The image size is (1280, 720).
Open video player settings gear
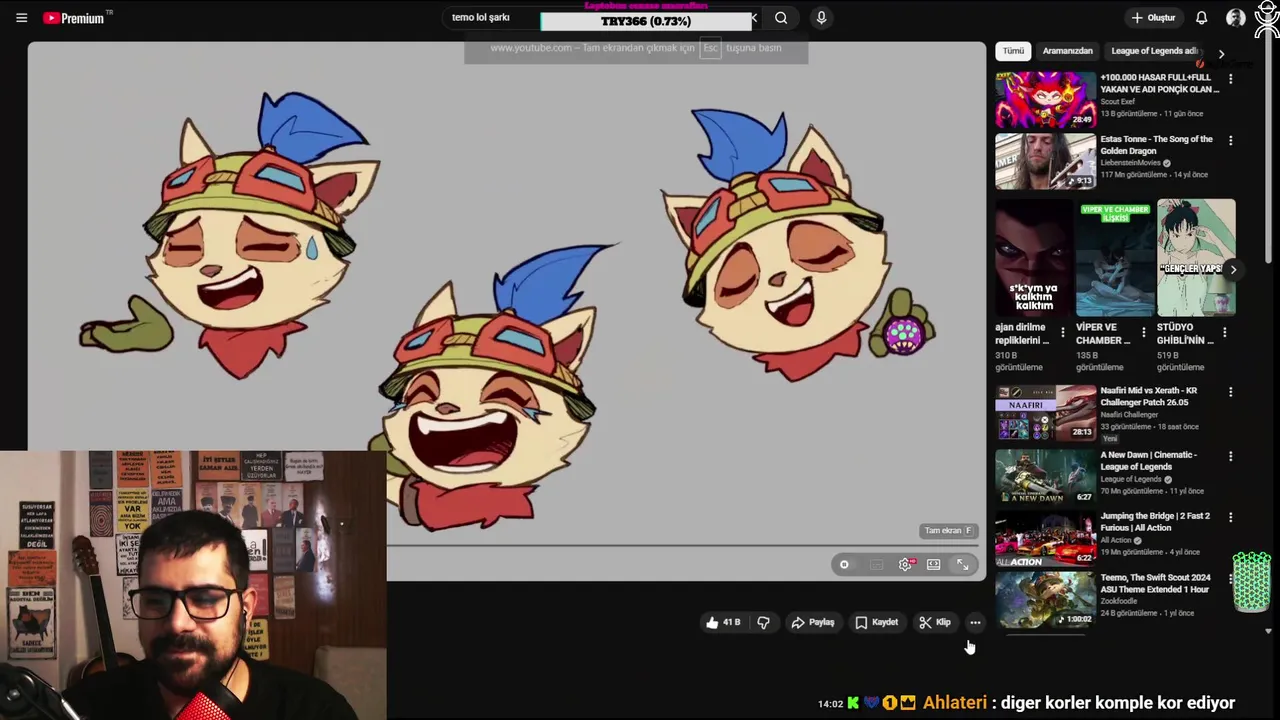click(x=905, y=565)
